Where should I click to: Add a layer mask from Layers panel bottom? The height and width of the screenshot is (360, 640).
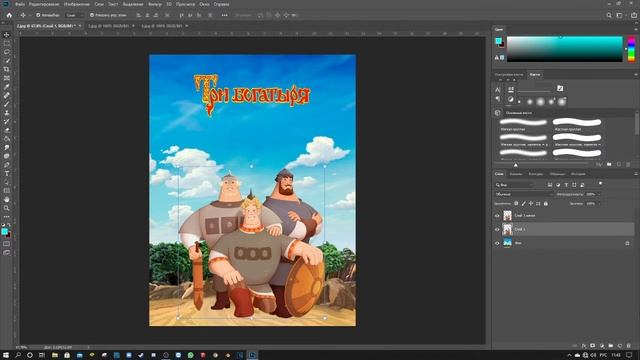[593, 346]
